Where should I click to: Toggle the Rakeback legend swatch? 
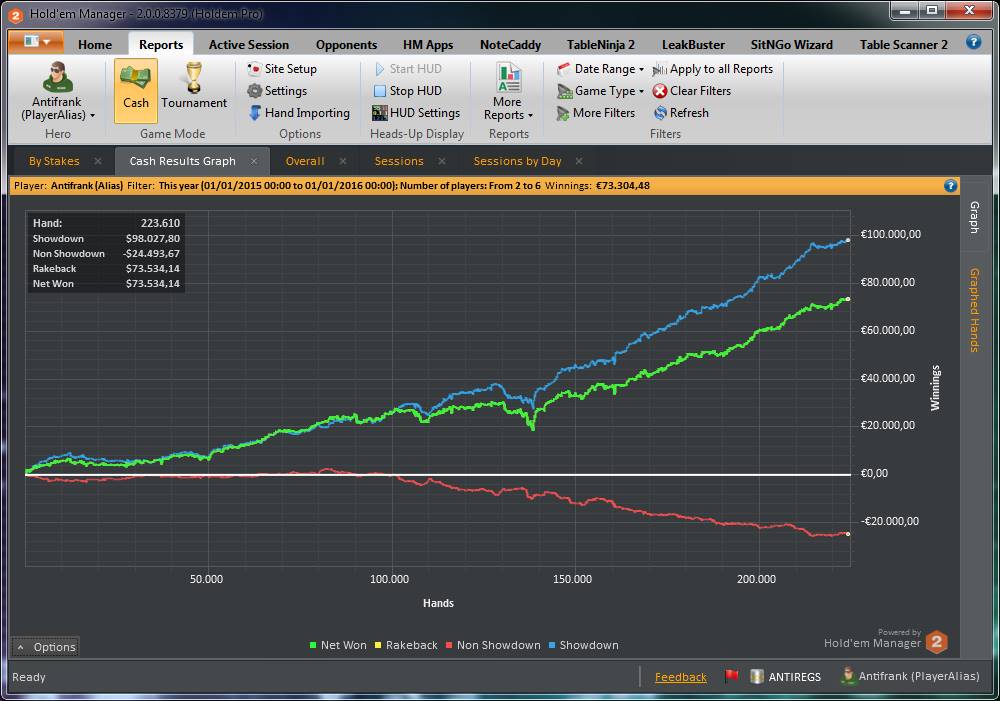[378, 646]
